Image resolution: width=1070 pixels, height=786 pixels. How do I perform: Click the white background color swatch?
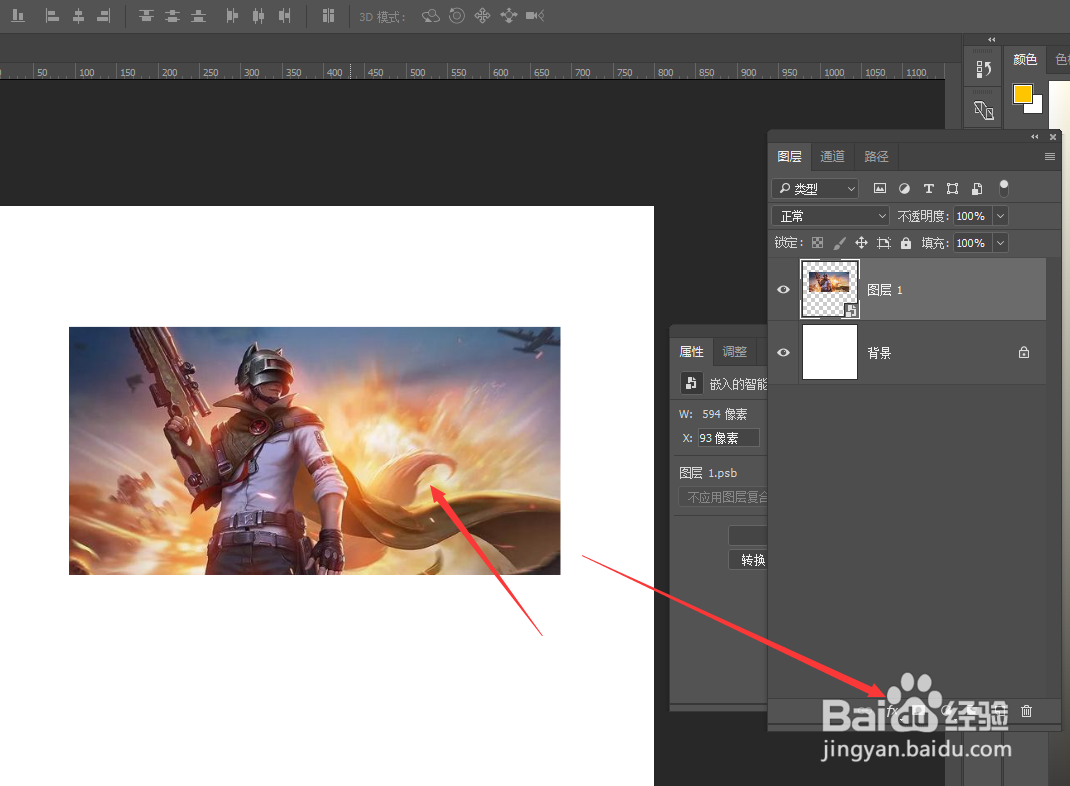click(x=1036, y=106)
